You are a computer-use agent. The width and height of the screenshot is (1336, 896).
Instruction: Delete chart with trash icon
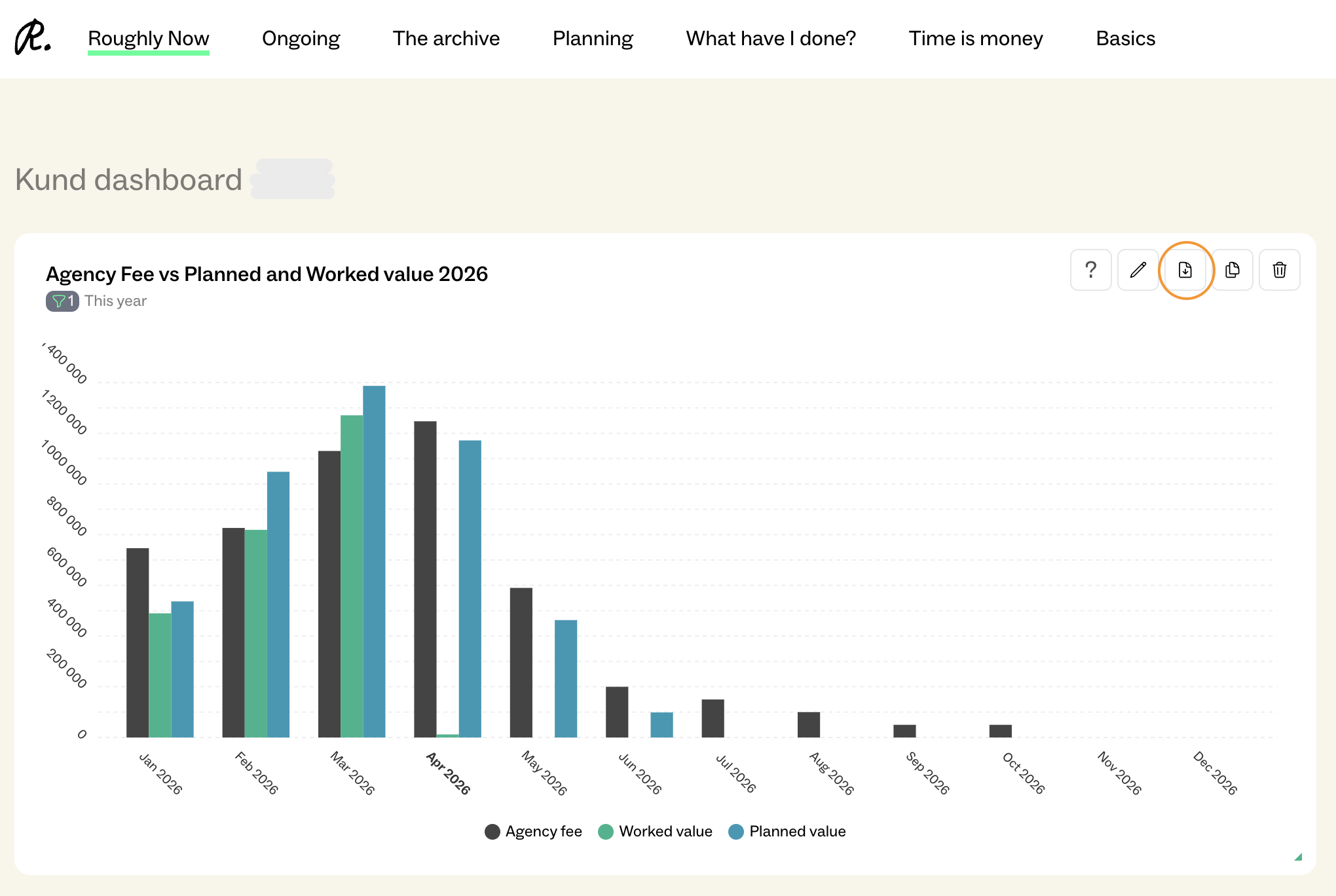(x=1279, y=270)
